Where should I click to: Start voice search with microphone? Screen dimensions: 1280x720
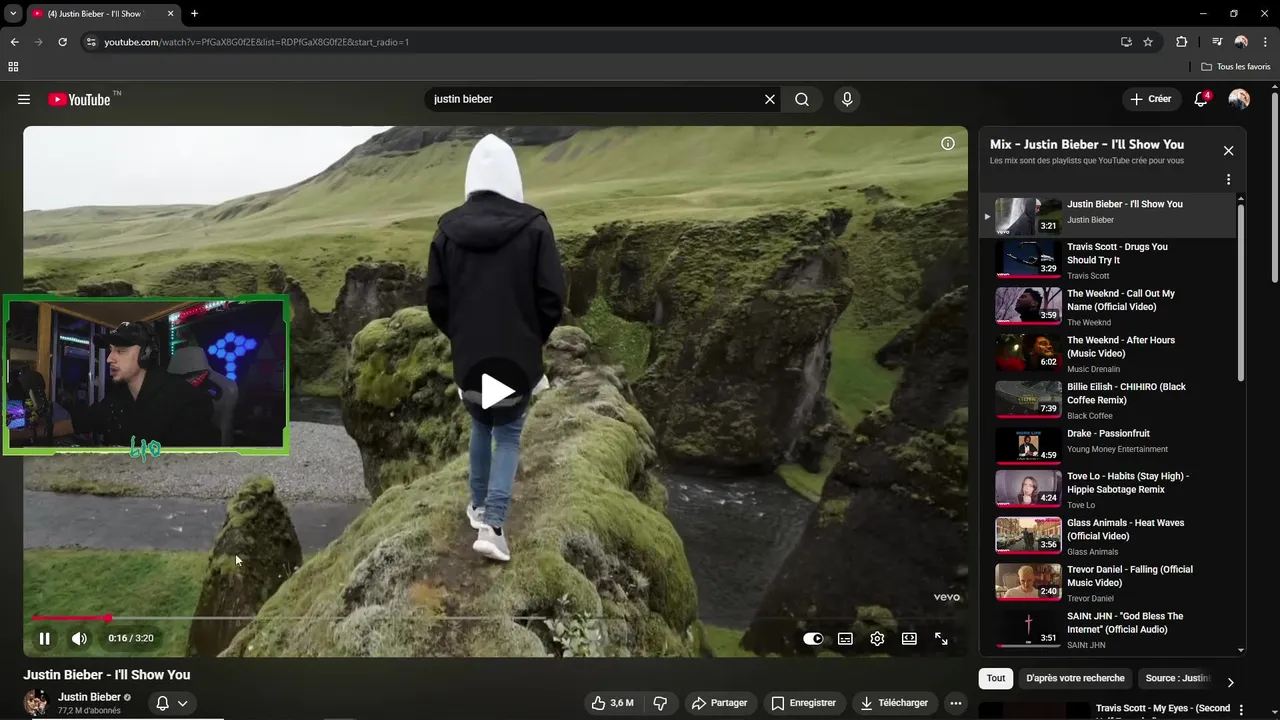point(847,99)
